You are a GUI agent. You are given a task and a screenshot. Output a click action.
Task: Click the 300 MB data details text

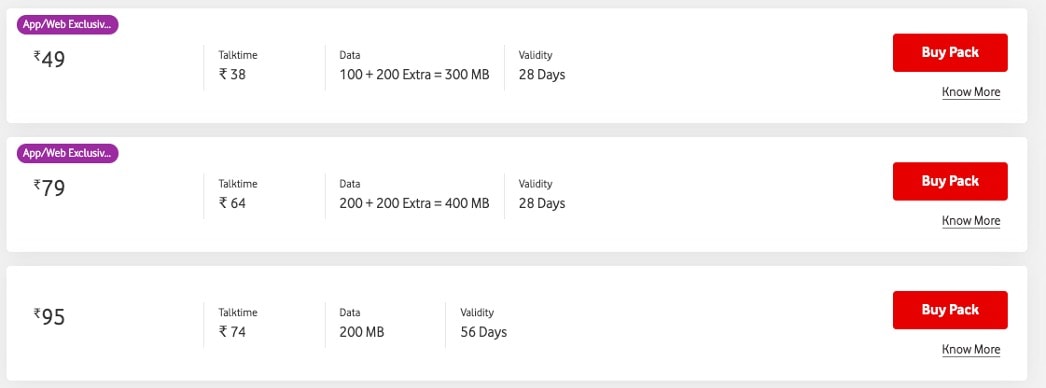pos(414,75)
